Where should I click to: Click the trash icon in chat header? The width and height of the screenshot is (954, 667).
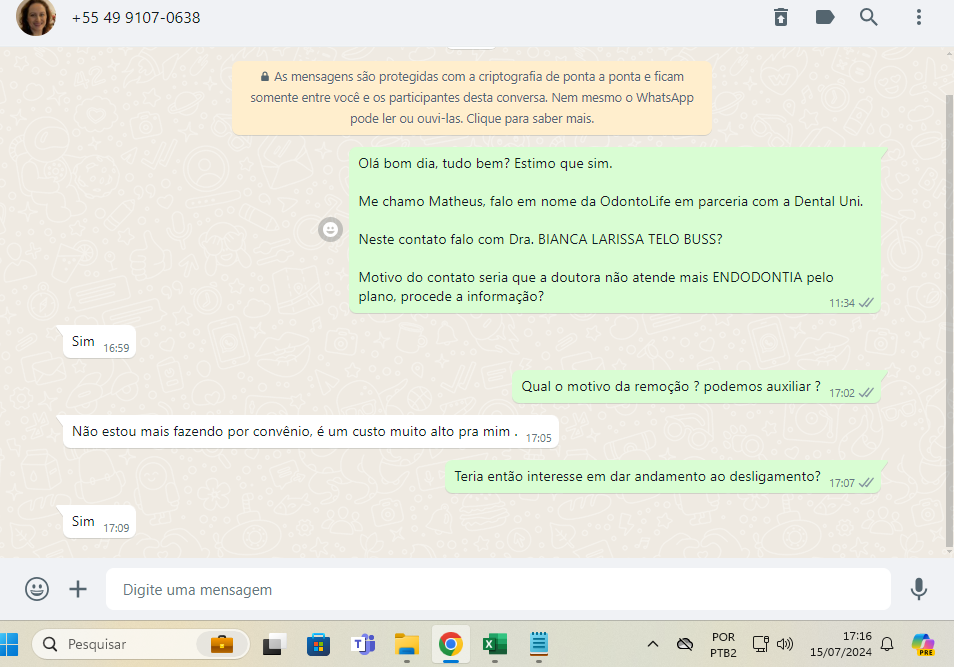[x=781, y=17]
